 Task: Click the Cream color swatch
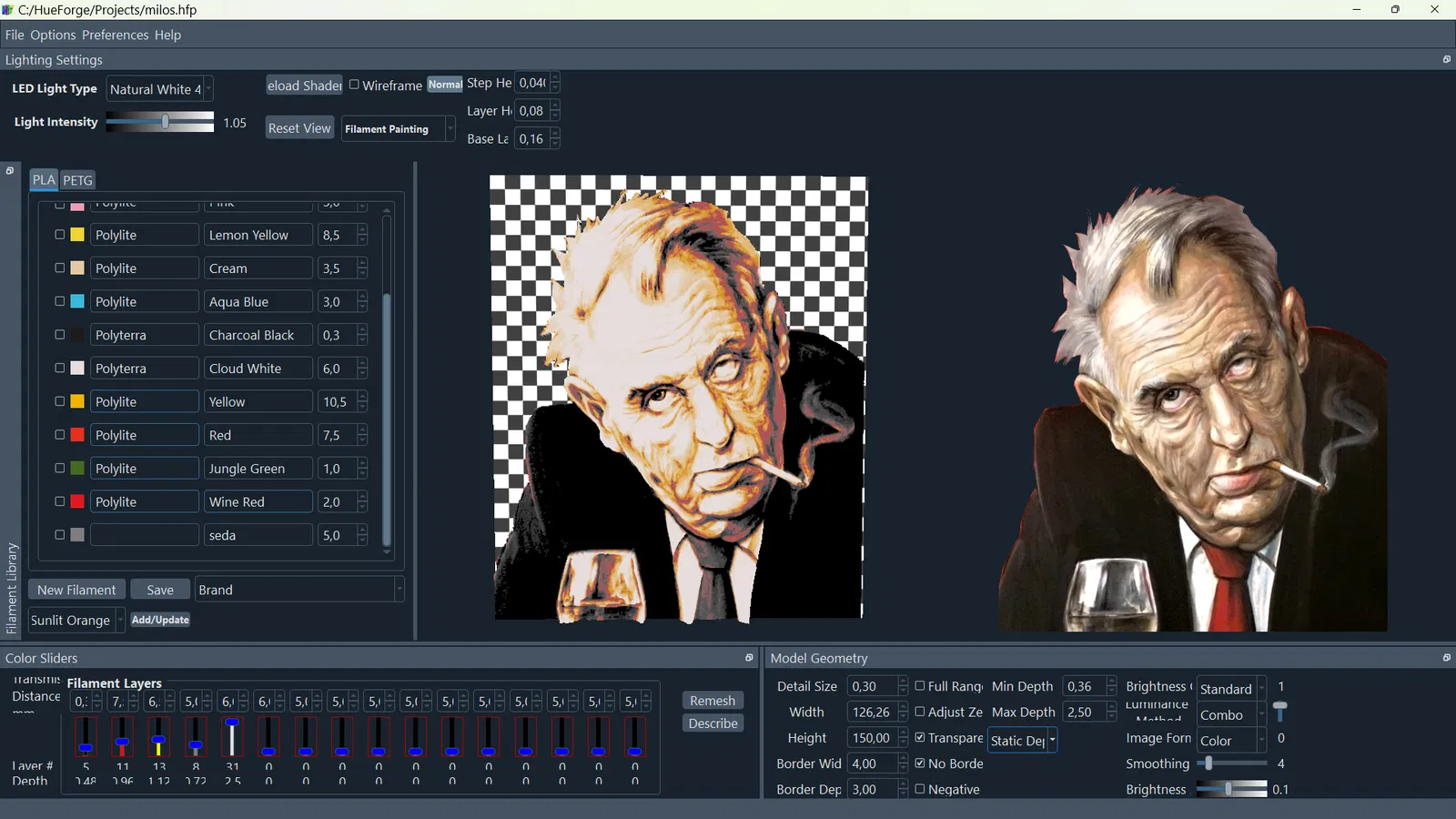click(77, 268)
